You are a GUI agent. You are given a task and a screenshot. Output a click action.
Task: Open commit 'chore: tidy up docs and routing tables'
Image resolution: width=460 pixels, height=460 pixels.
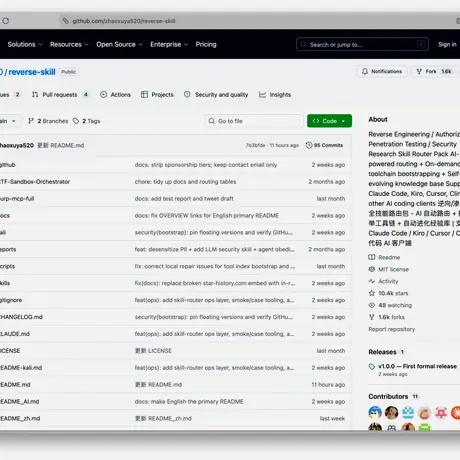tap(185, 182)
